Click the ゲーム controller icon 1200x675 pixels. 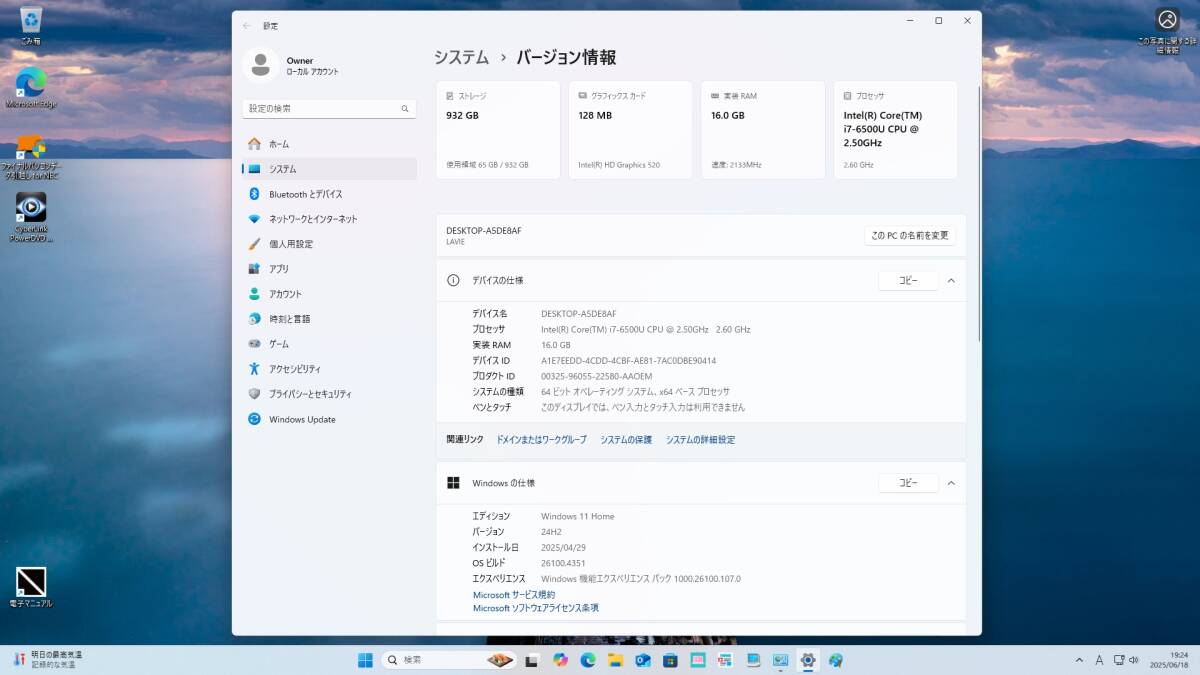point(254,344)
